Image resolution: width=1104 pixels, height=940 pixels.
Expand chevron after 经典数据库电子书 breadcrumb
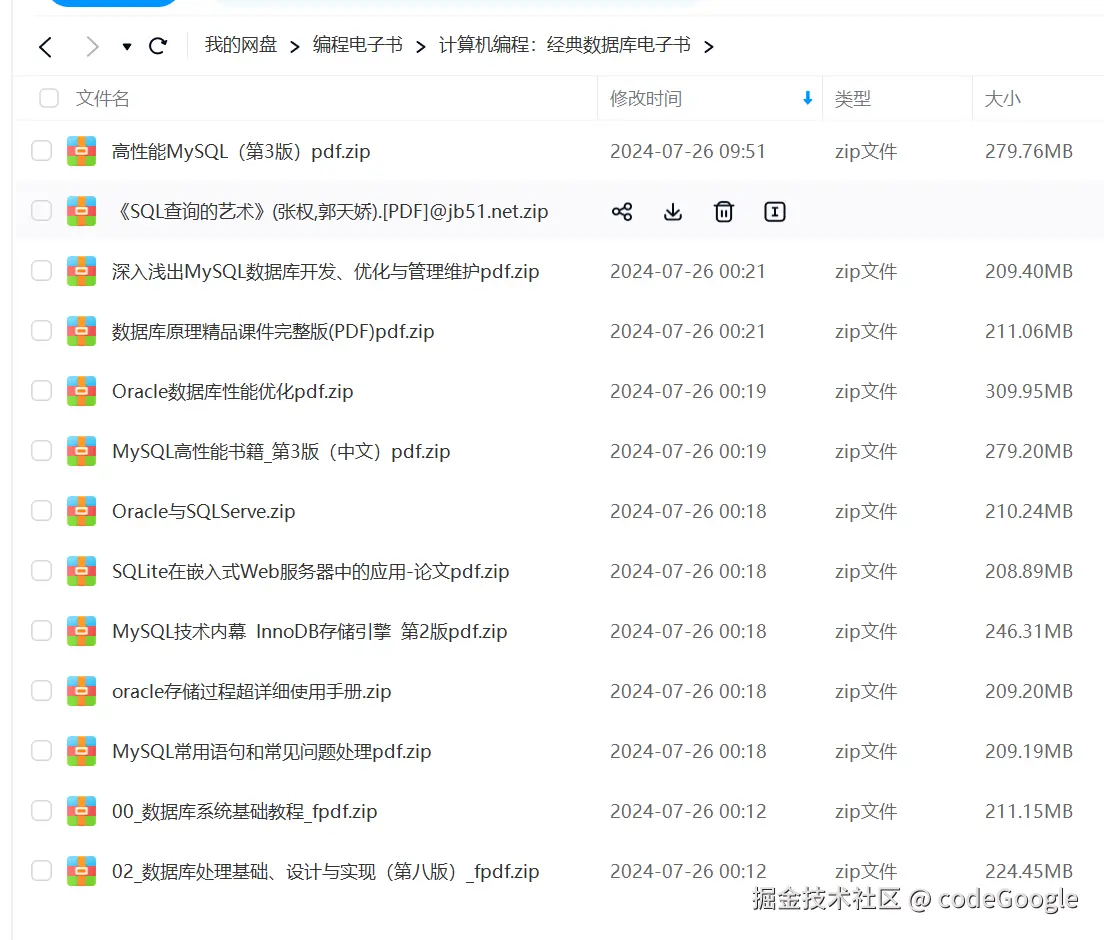(x=709, y=47)
